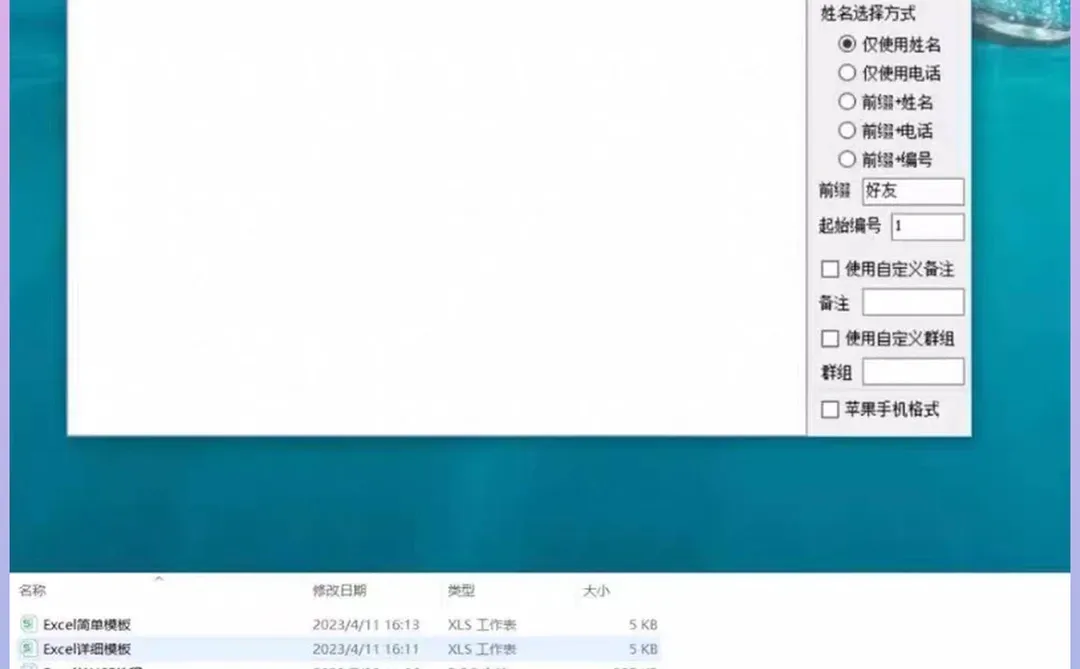Click the empty 备注 input field

tap(912, 301)
